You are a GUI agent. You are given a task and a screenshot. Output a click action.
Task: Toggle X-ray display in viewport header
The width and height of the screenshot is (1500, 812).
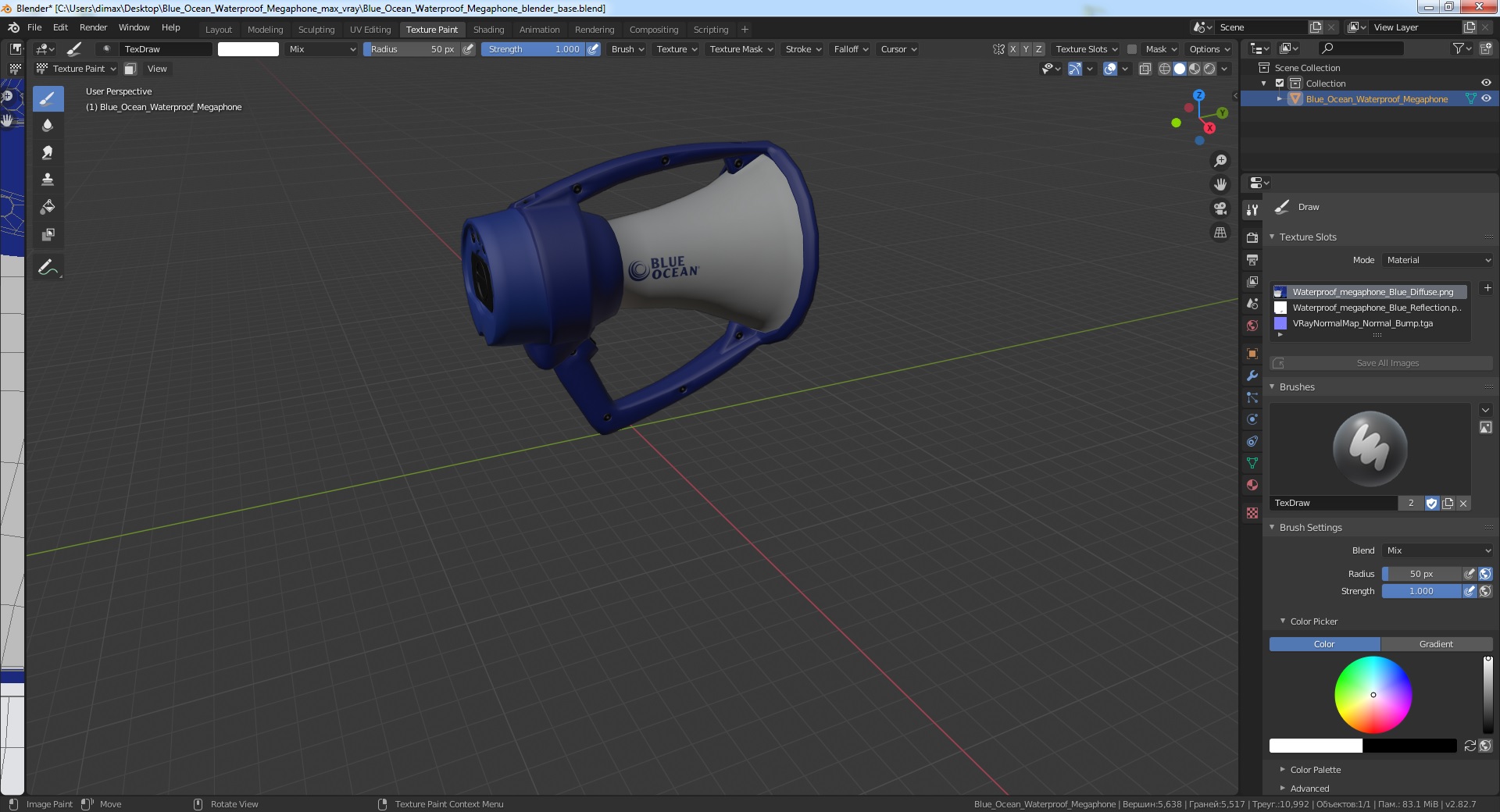click(x=1145, y=69)
